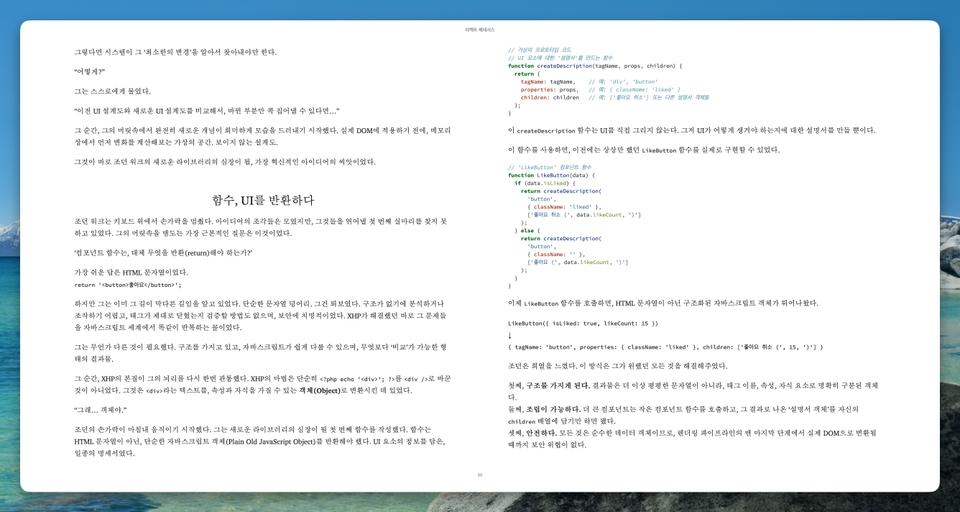
Task: Click the code line "{ className: '' },"
Action: (556, 254)
